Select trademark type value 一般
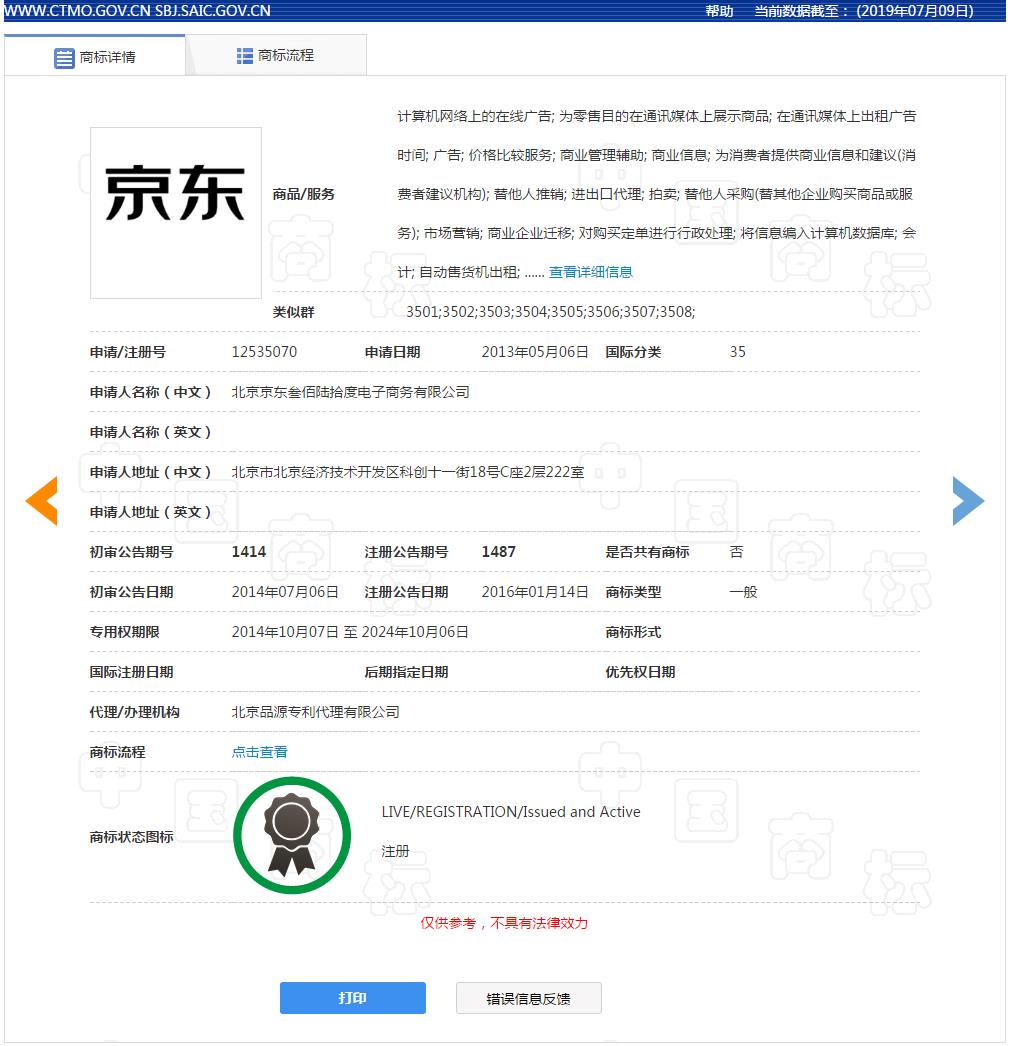This screenshot has height=1046, width=1010. pos(744,592)
